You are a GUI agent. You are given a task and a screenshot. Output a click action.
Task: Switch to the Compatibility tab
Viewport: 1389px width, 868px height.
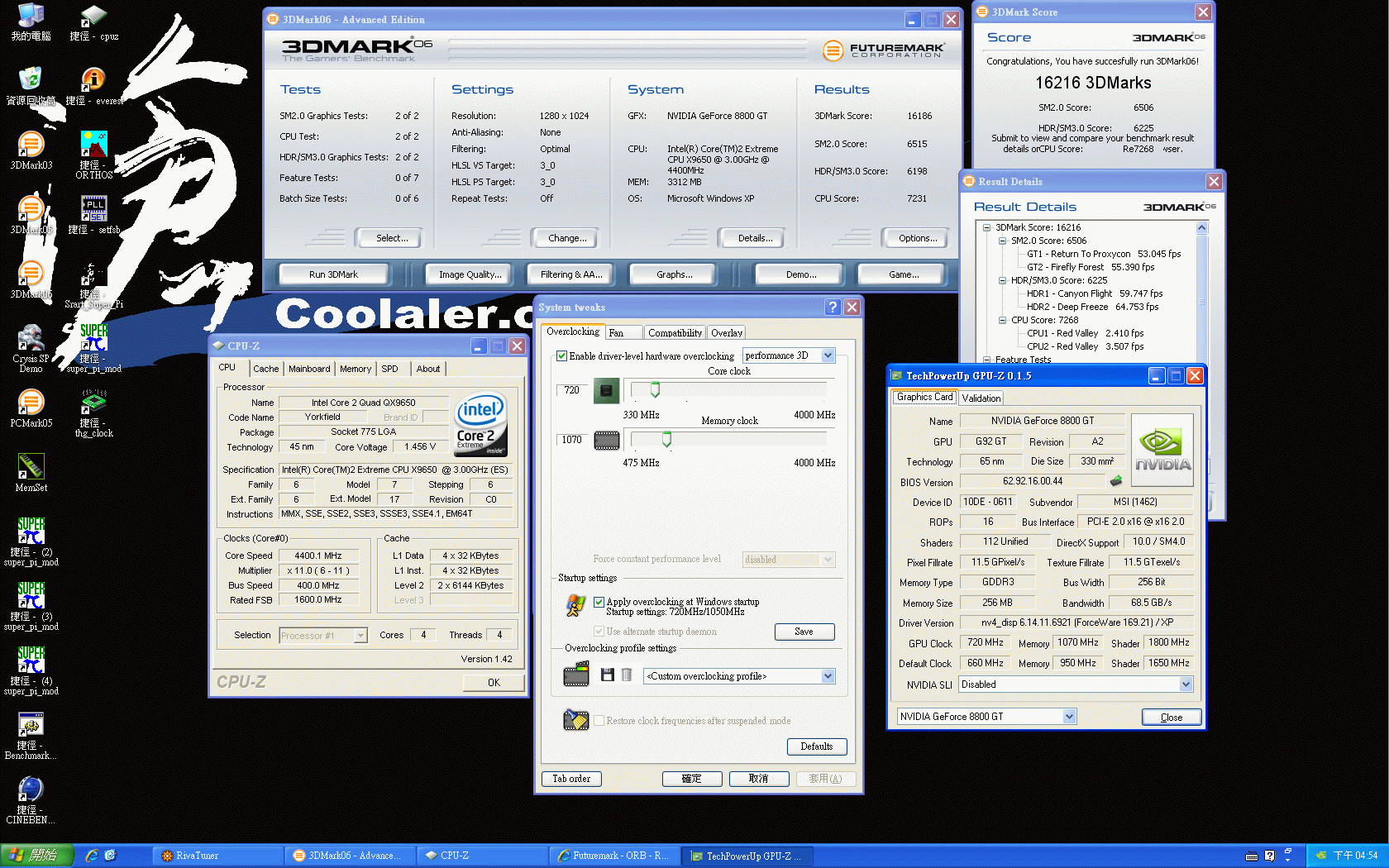coord(675,332)
